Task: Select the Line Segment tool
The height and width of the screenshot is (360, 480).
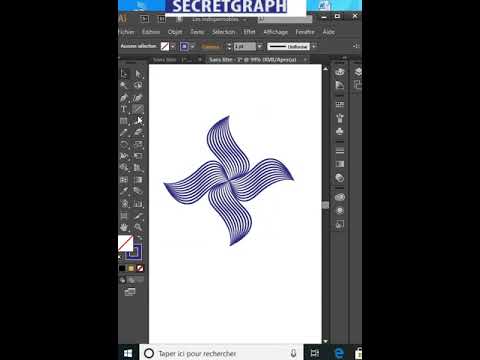Action: point(138,109)
